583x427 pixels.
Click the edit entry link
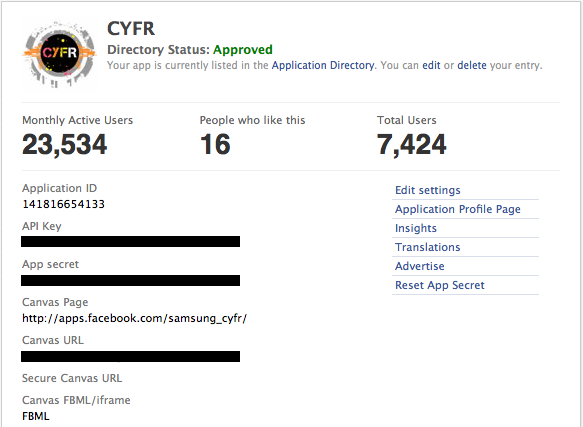pos(431,65)
